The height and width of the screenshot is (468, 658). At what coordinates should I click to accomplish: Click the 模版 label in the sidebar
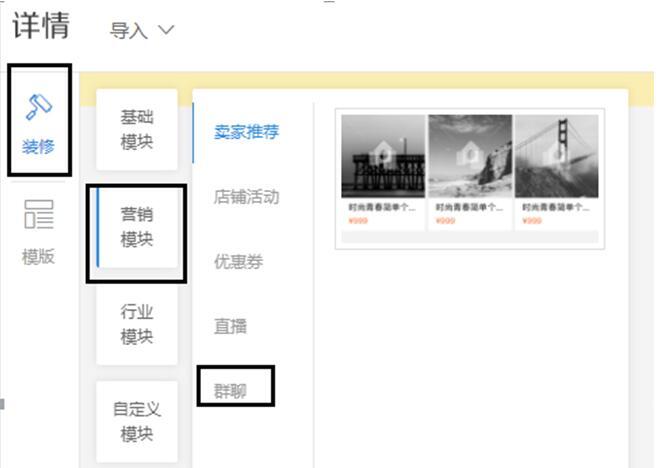pos(39,256)
